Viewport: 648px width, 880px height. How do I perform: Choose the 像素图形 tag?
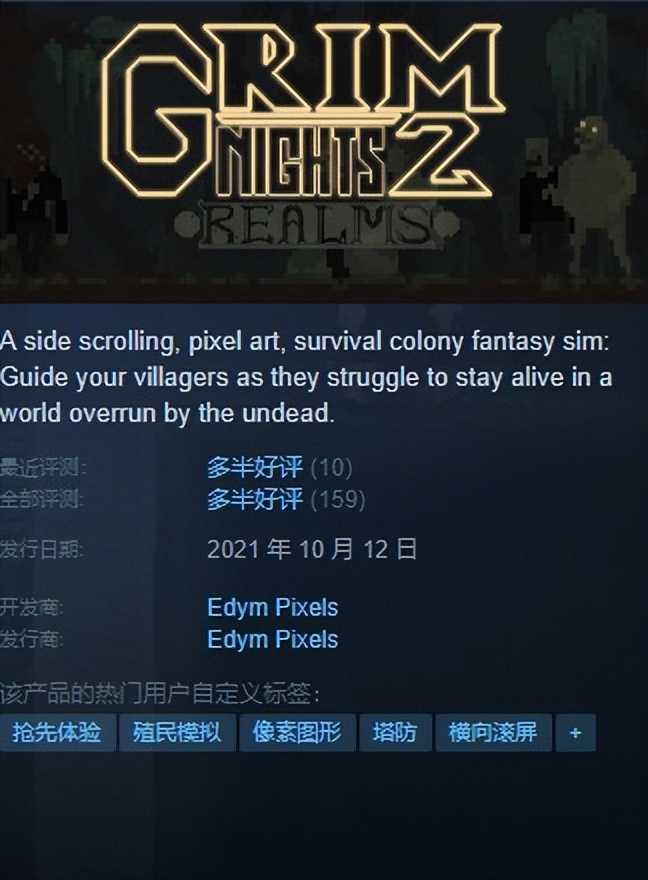point(297,732)
